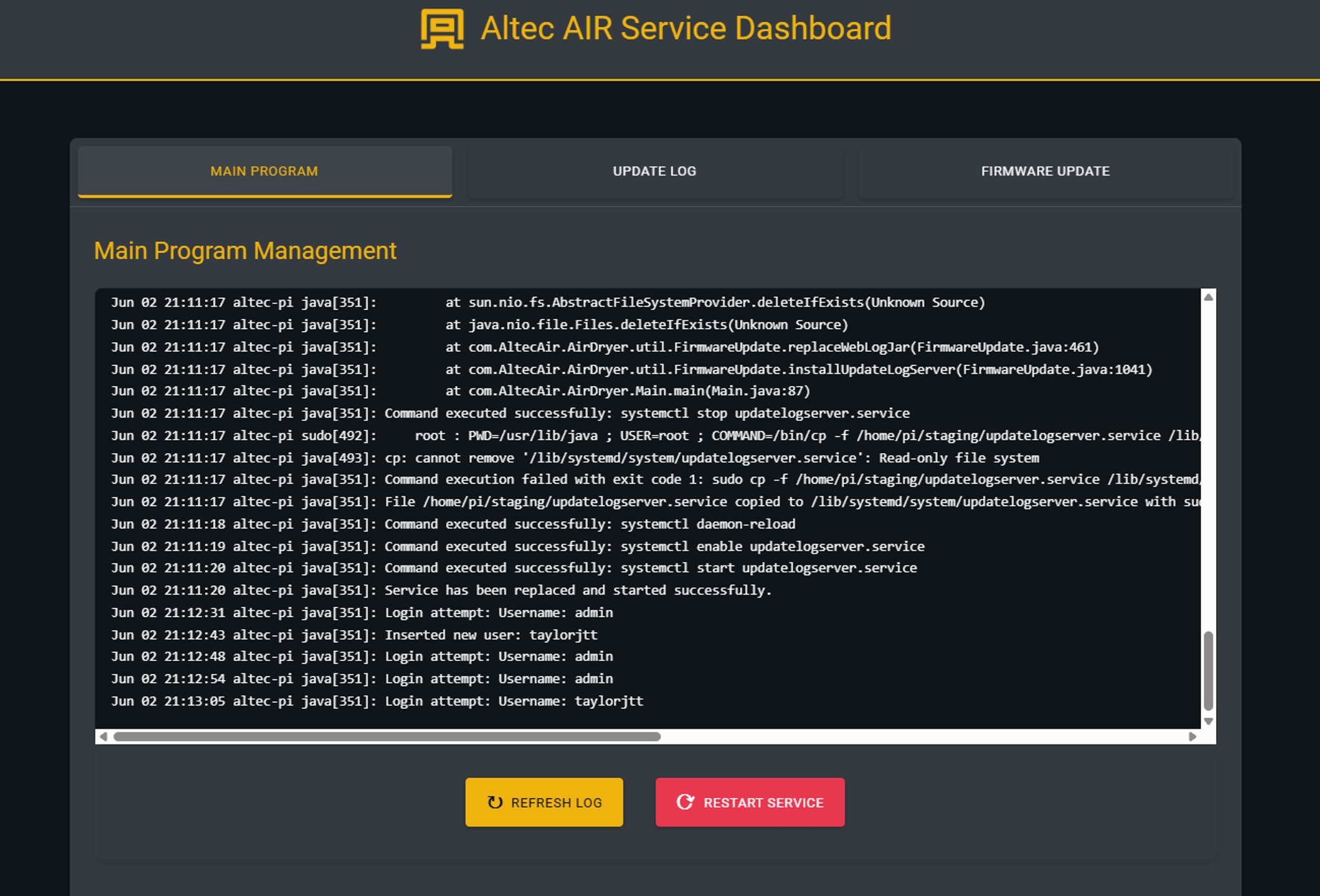Open the Firmware Update tab
1320x896 pixels.
click(x=1046, y=171)
